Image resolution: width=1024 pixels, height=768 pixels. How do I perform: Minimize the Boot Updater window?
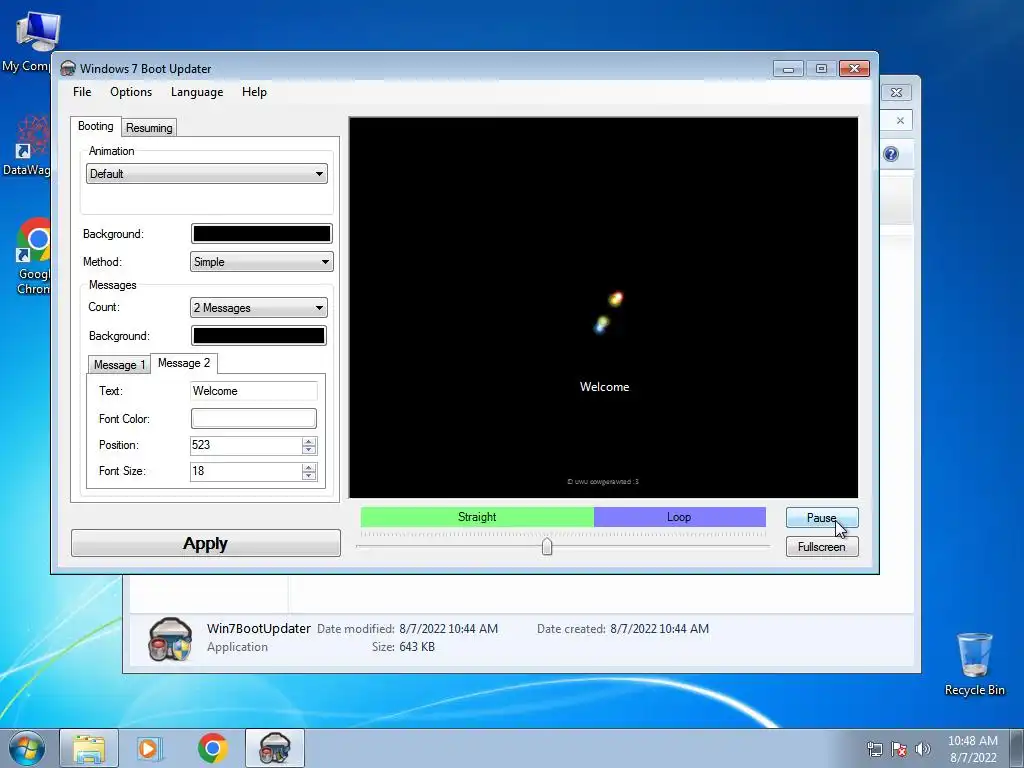[788, 69]
